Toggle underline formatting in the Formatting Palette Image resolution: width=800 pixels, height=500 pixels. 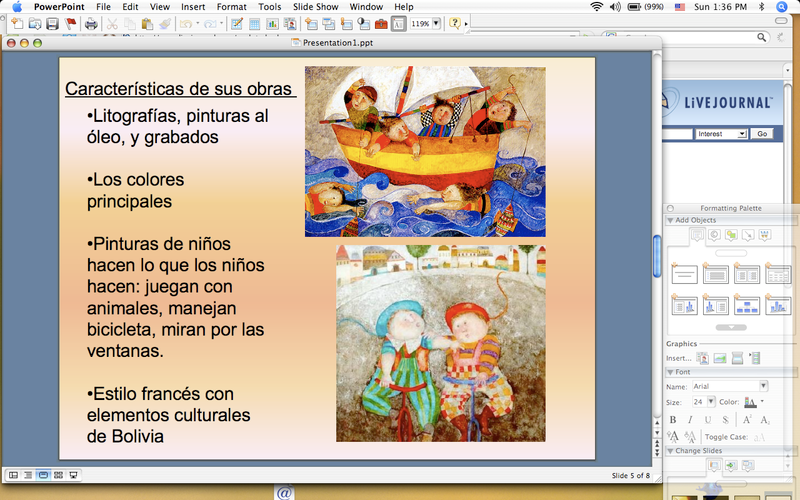click(x=708, y=419)
